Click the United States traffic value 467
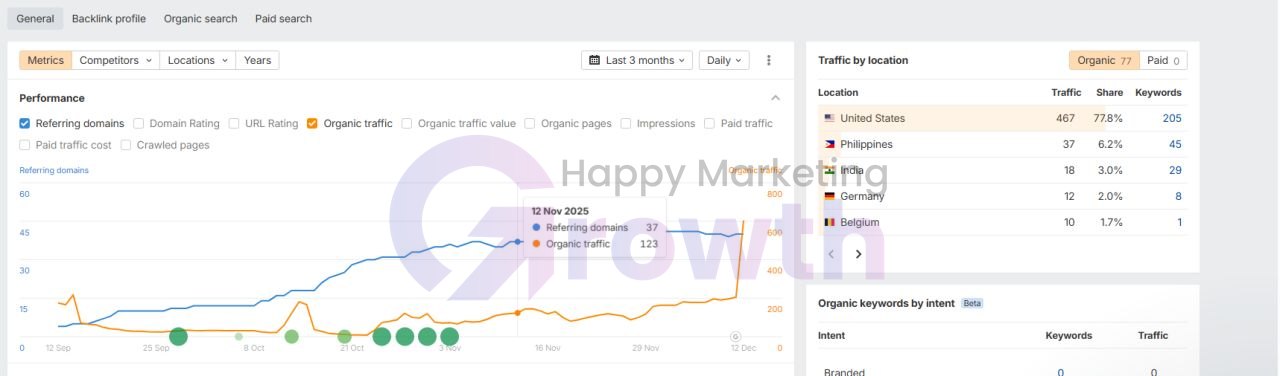 point(1065,118)
